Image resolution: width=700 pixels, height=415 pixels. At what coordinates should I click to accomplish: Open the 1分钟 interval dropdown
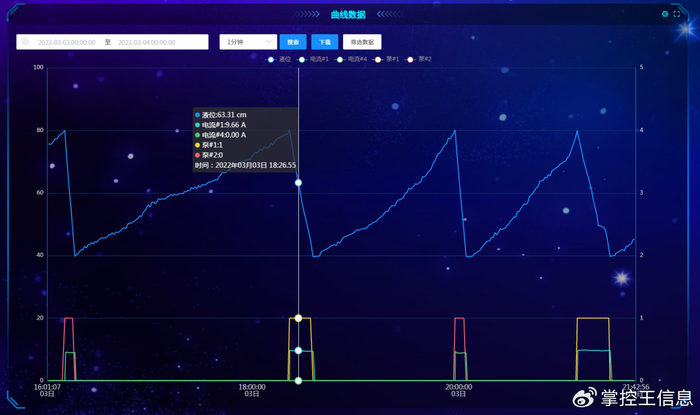(248, 42)
